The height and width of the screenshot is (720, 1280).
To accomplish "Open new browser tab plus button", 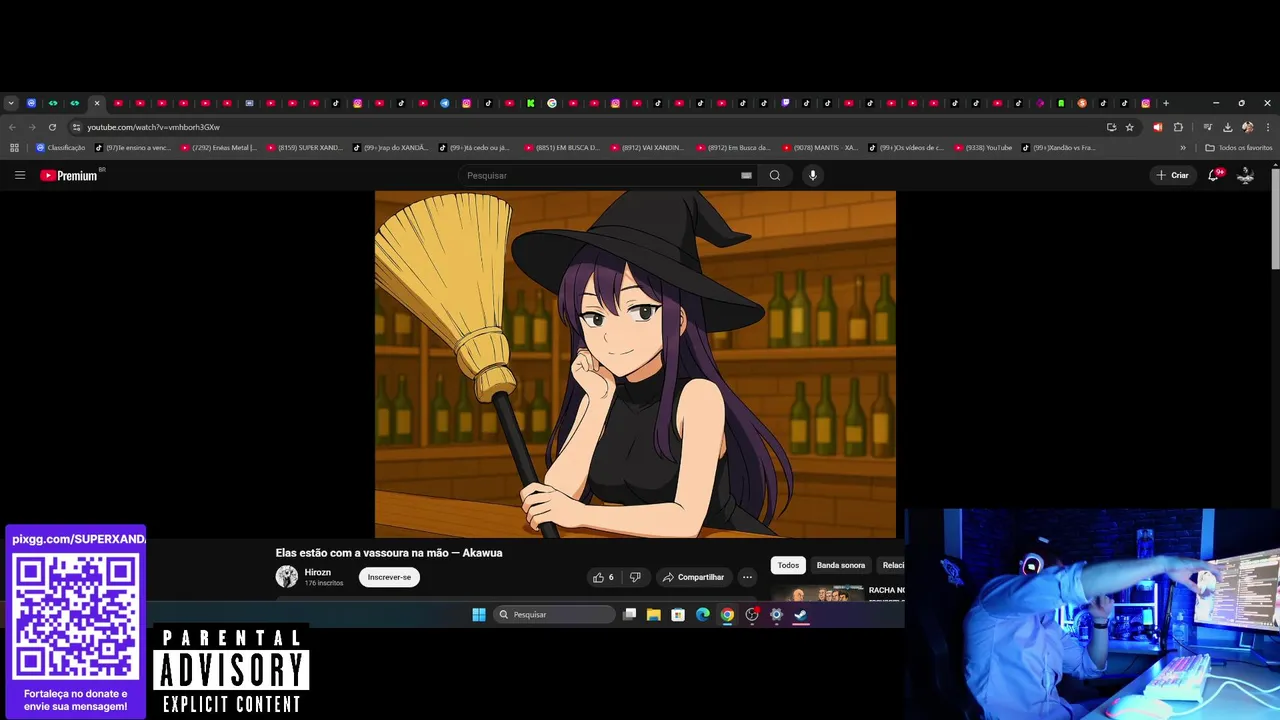I will tap(1166, 103).
